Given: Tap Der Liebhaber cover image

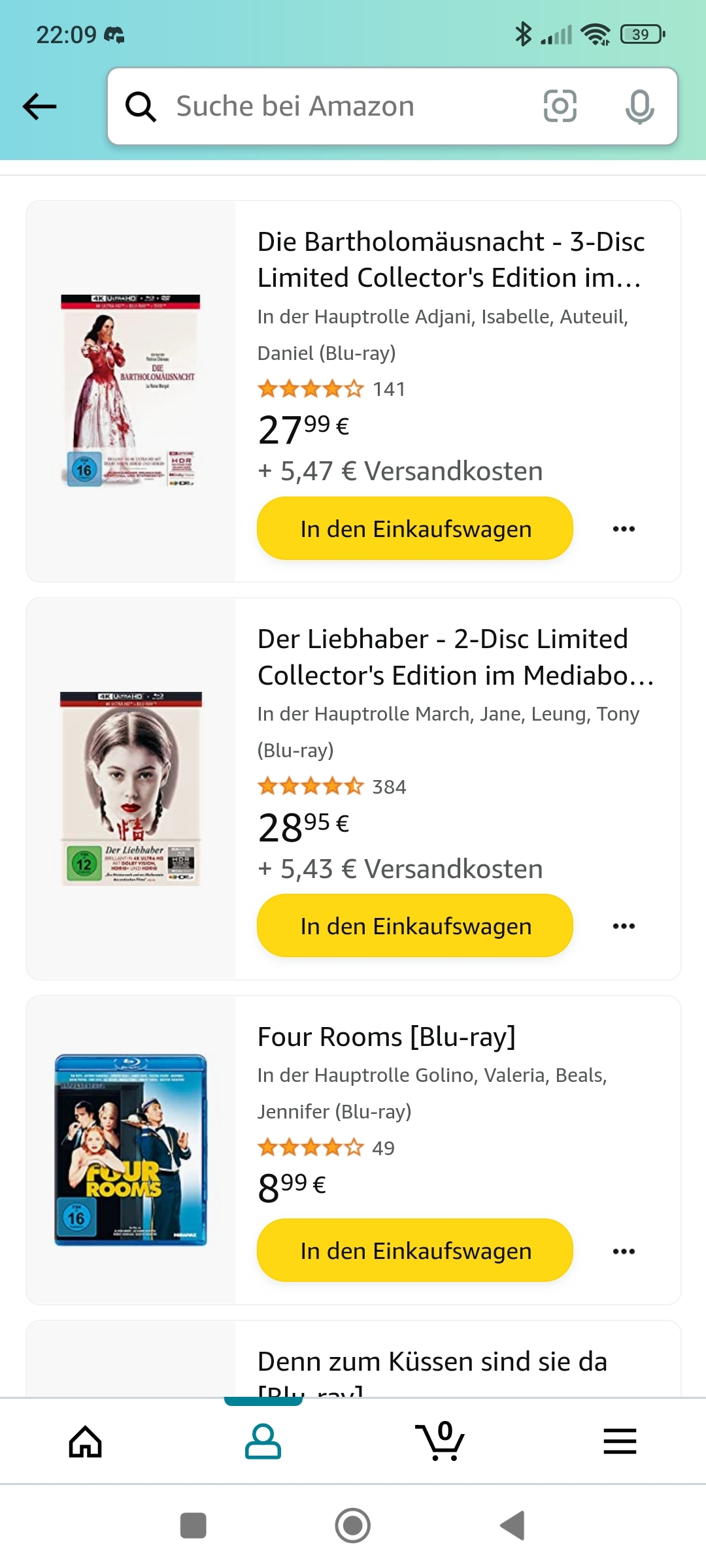Looking at the screenshot, I should 131,789.
